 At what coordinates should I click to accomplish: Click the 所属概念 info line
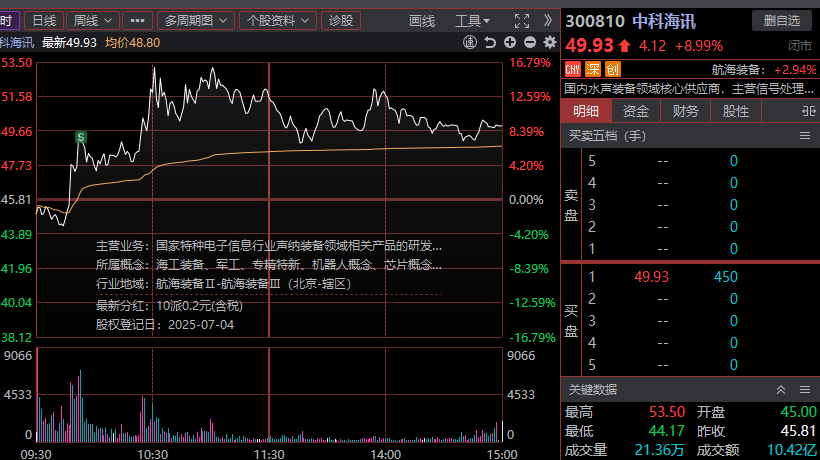point(269,264)
